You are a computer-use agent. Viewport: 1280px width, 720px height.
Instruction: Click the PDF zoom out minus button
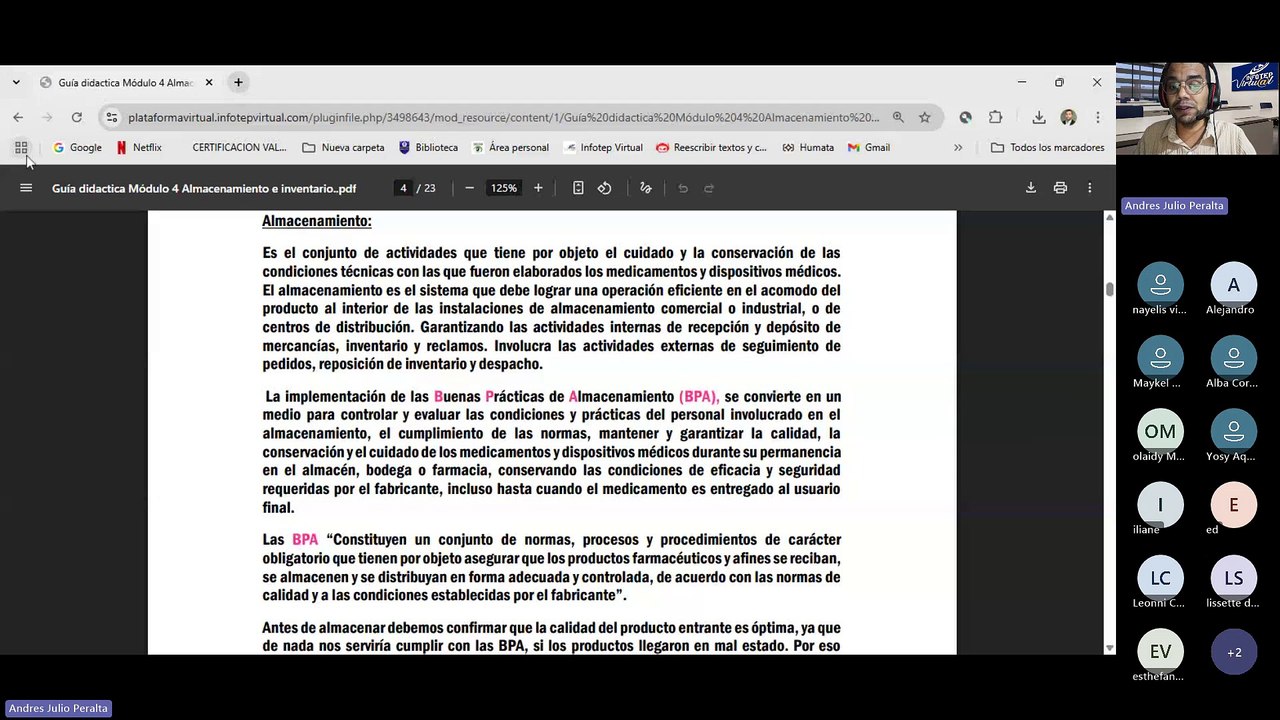pos(469,188)
